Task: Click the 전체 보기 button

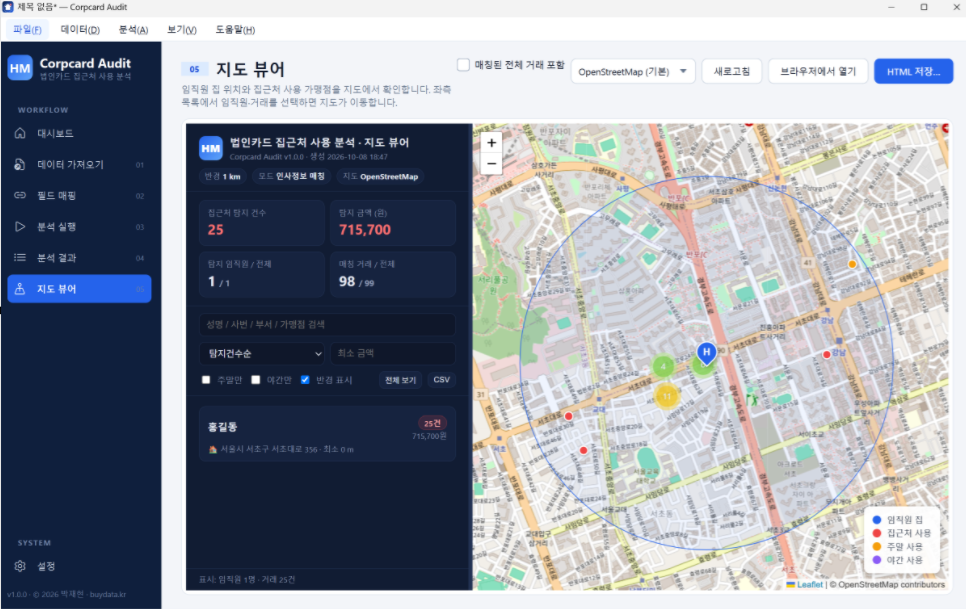Action: click(x=400, y=380)
